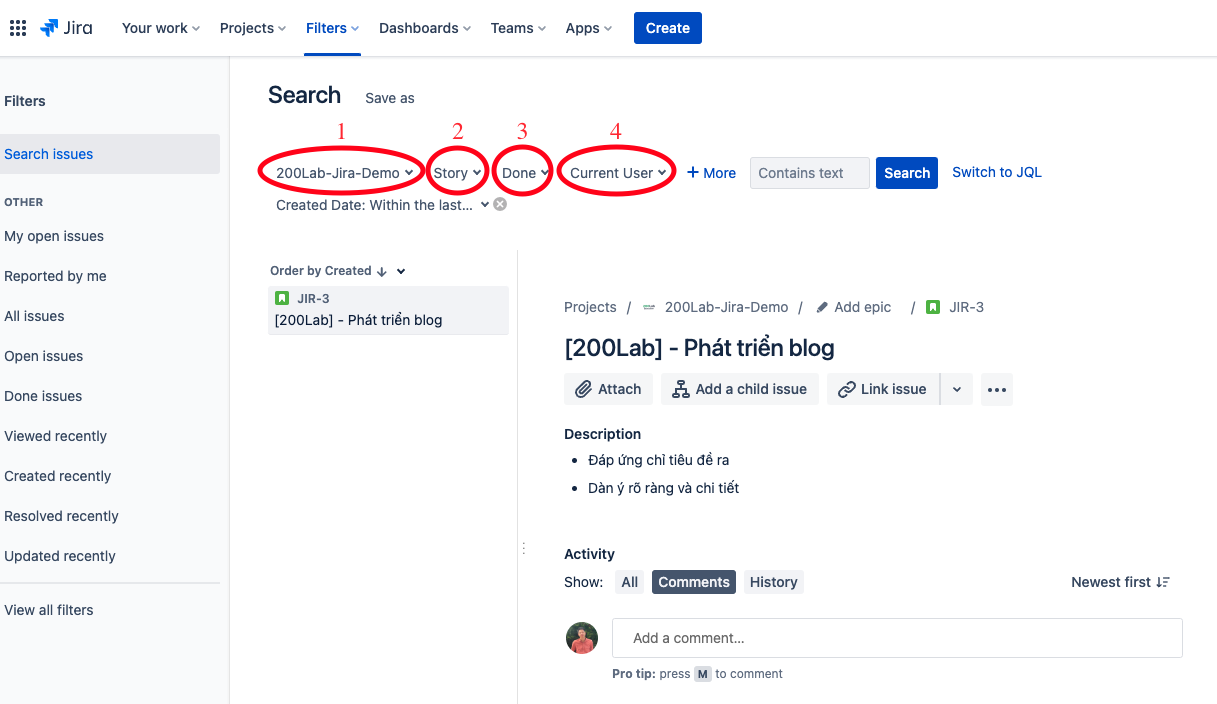Click the green story icon in breadcrumb
The width and height of the screenshot is (1217, 704).
[x=933, y=307]
